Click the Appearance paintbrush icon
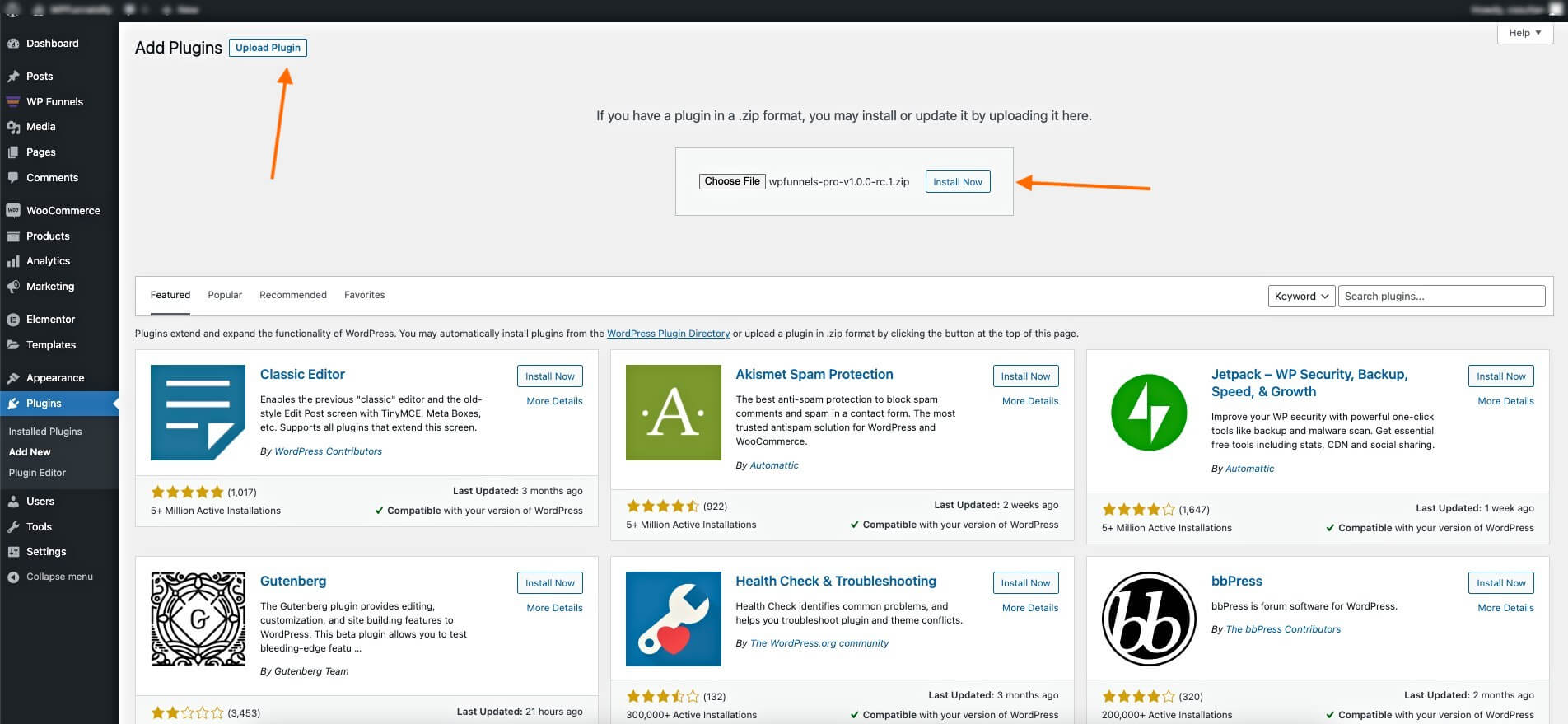Viewport: 1568px width, 724px height. (x=13, y=378)
